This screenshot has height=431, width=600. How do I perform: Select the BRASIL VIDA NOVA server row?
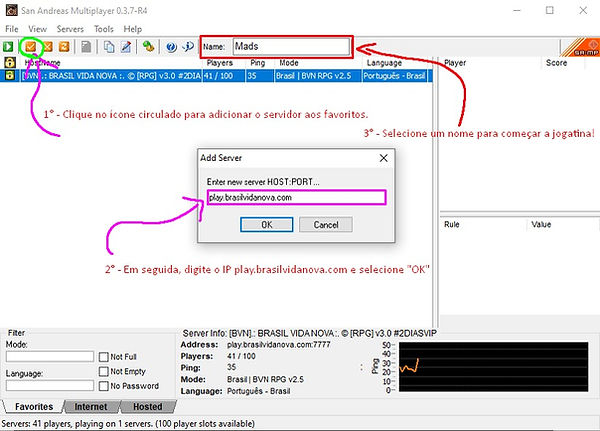click(x=216, y=76)
